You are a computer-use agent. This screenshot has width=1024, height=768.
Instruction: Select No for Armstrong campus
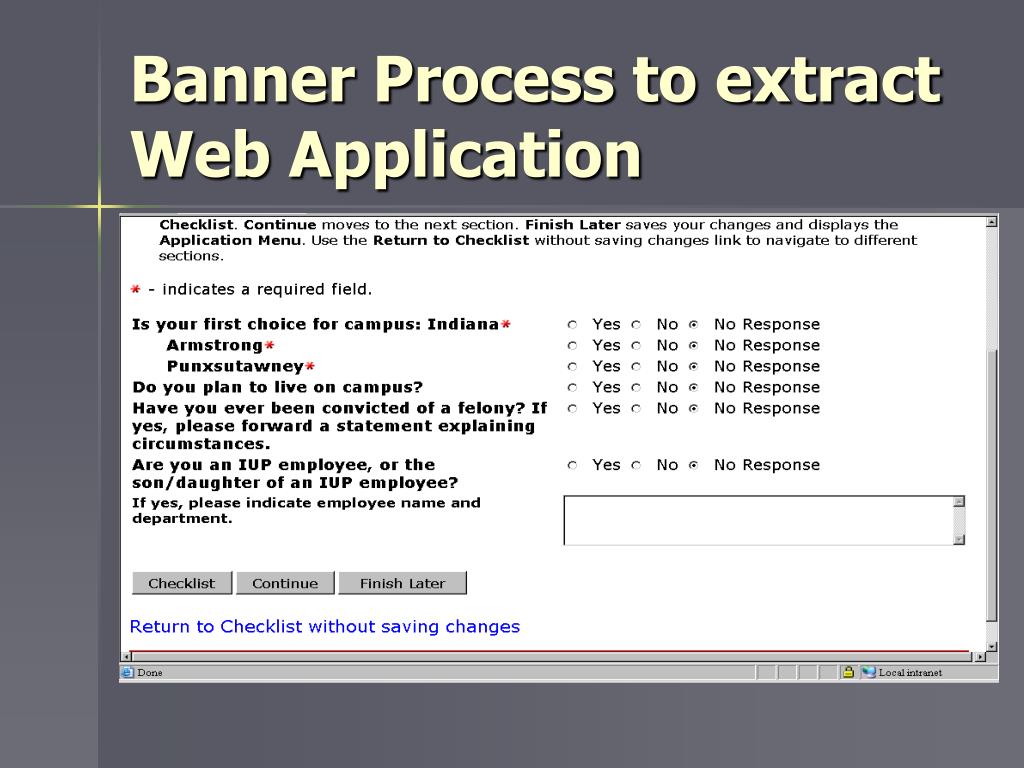636,345
